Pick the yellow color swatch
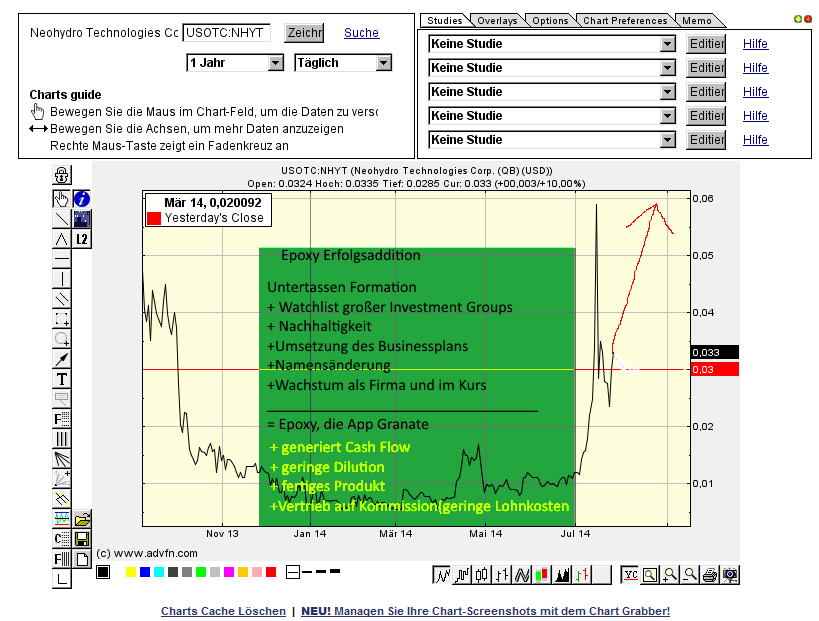 [131, 573]
